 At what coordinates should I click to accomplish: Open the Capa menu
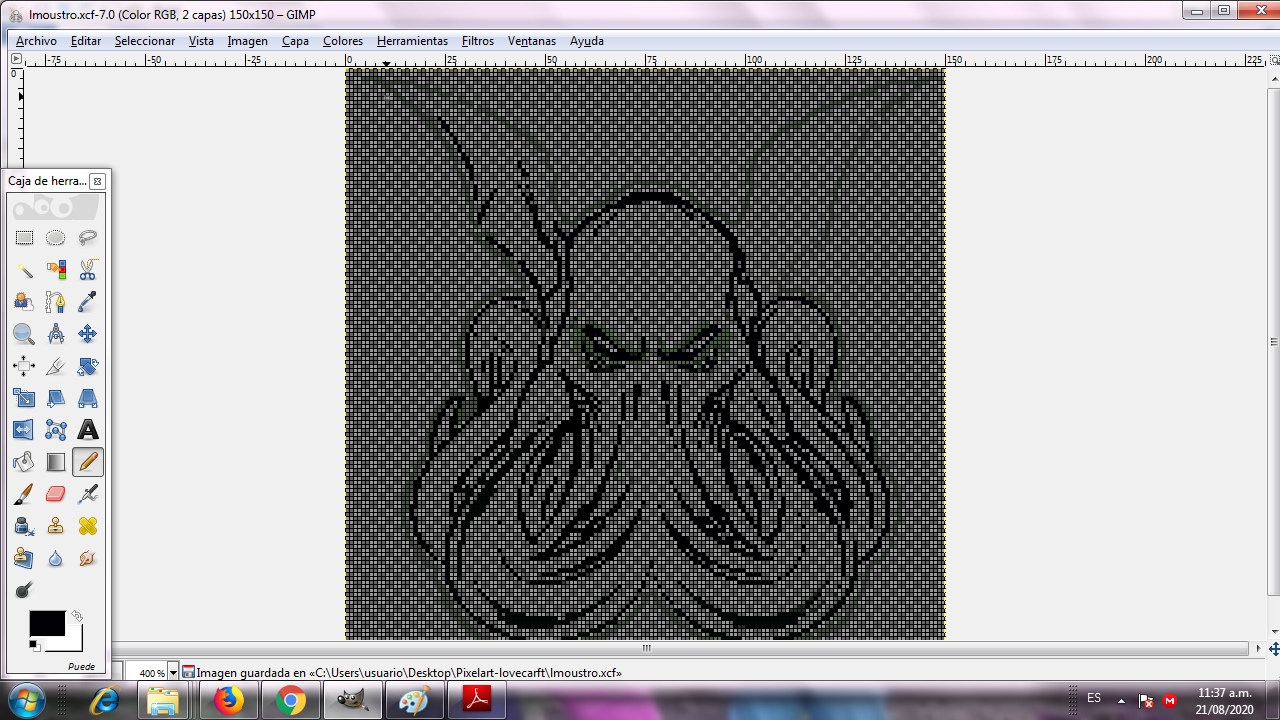[x=295, y=41]
